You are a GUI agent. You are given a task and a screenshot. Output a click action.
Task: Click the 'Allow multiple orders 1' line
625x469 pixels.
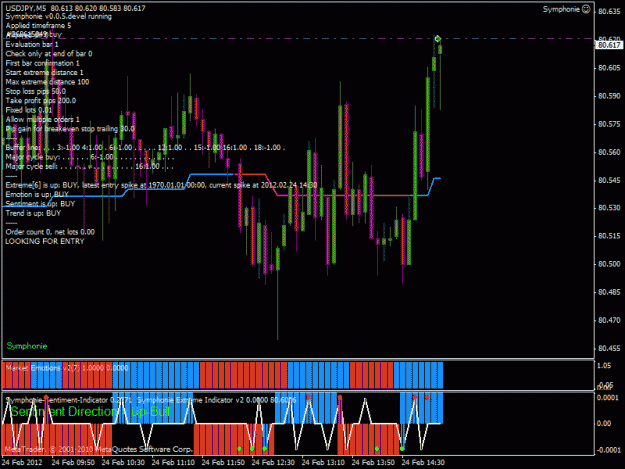click(42, 120)
